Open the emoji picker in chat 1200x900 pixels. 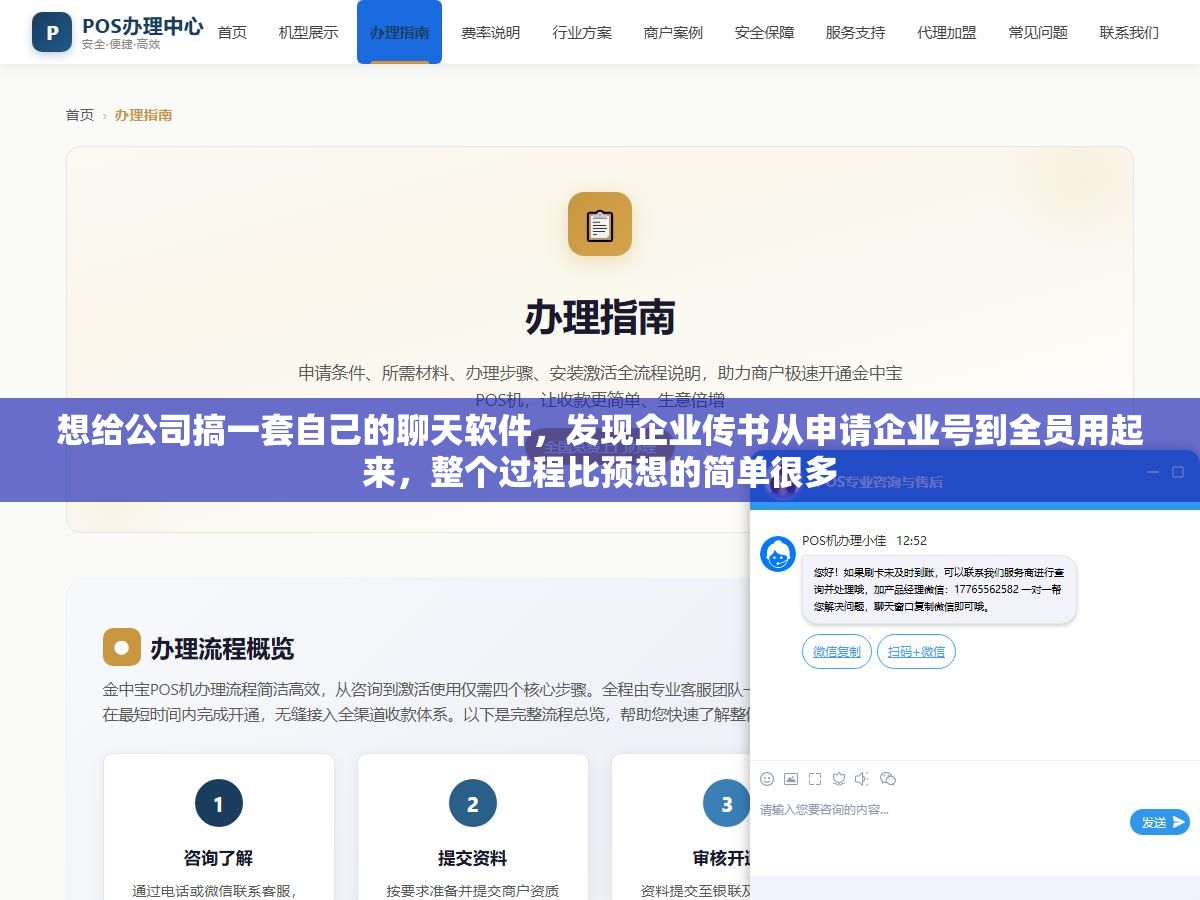pos(767,779)
